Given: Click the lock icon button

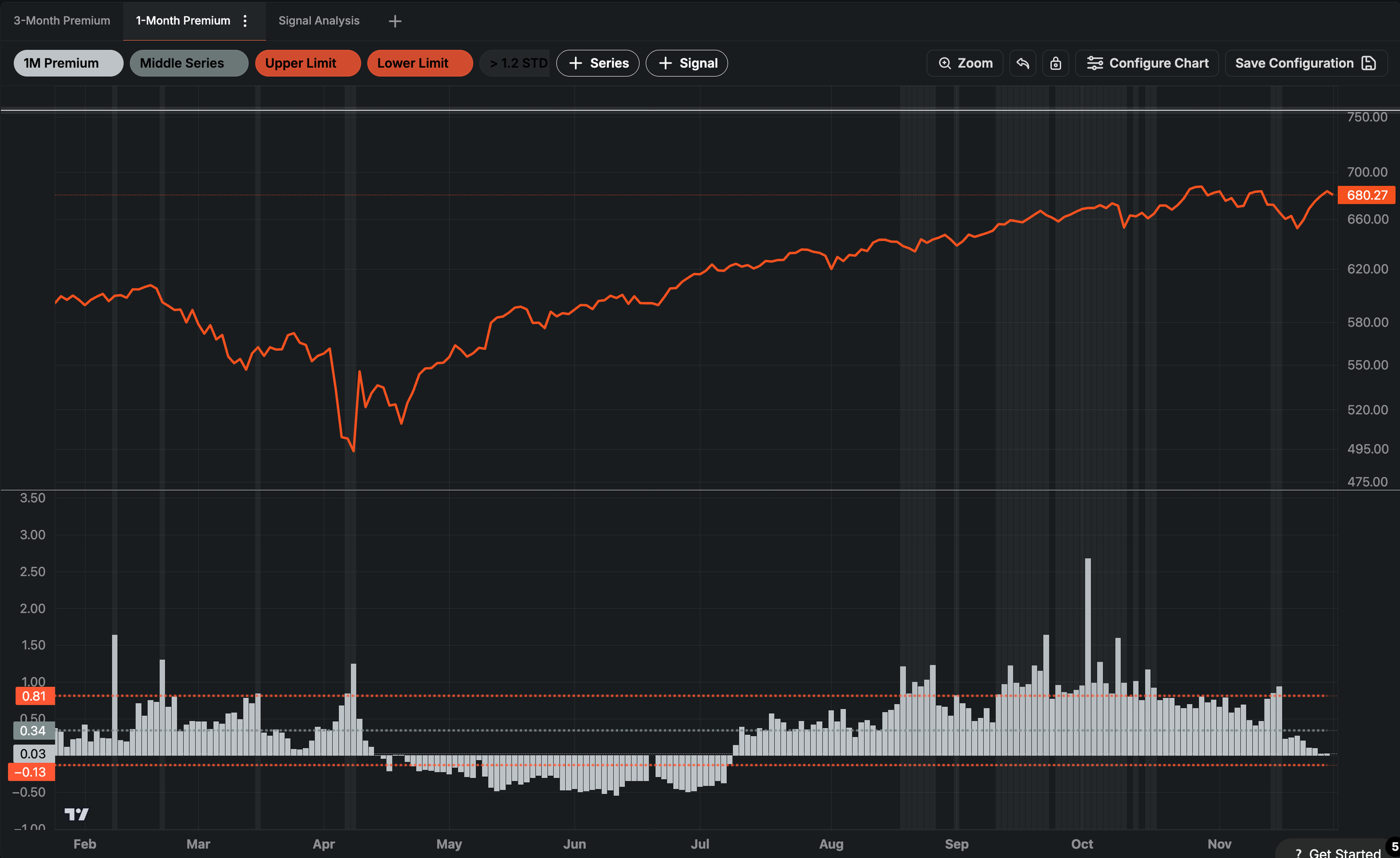Looking at the screenshot, I should pos(1055,63).
